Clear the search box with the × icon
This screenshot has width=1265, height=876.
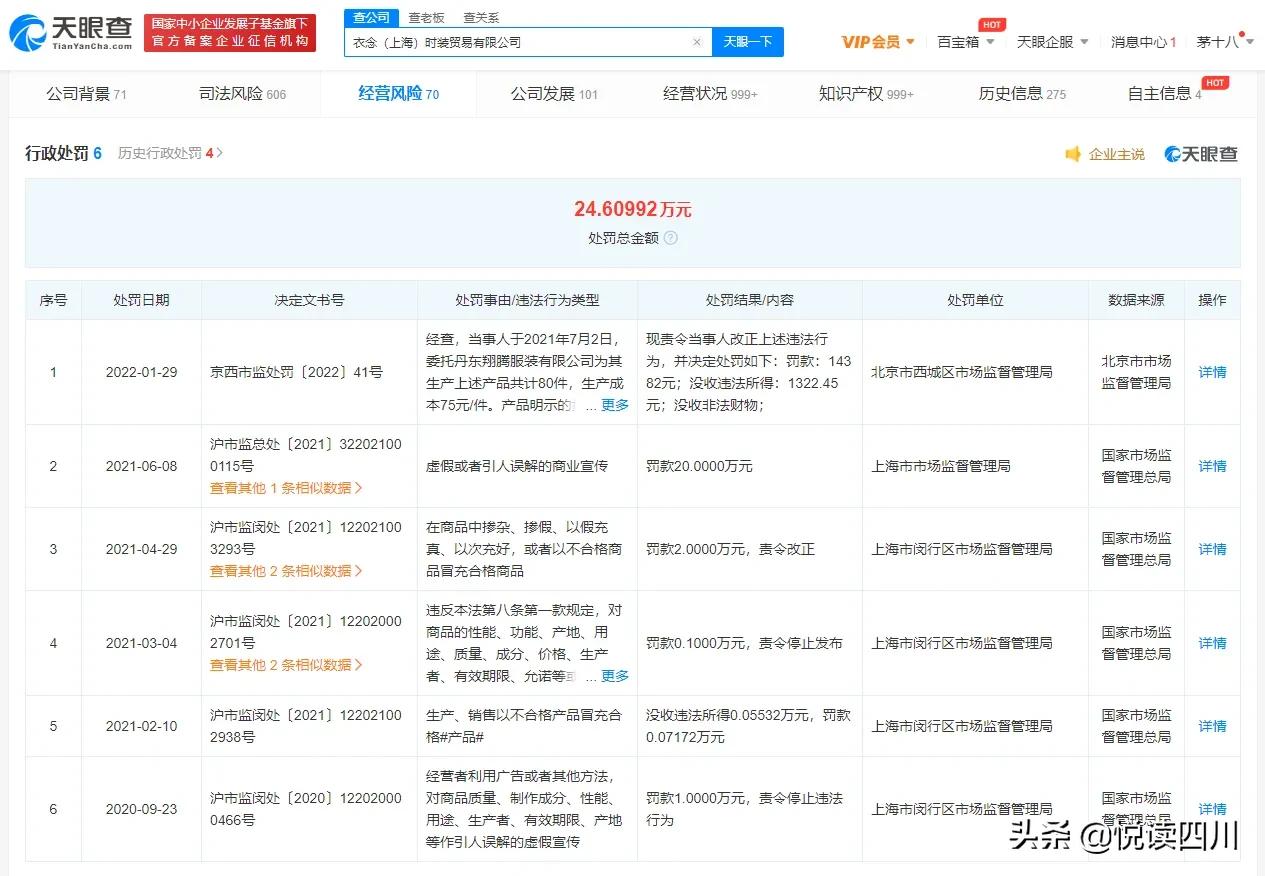pos(697,41)
